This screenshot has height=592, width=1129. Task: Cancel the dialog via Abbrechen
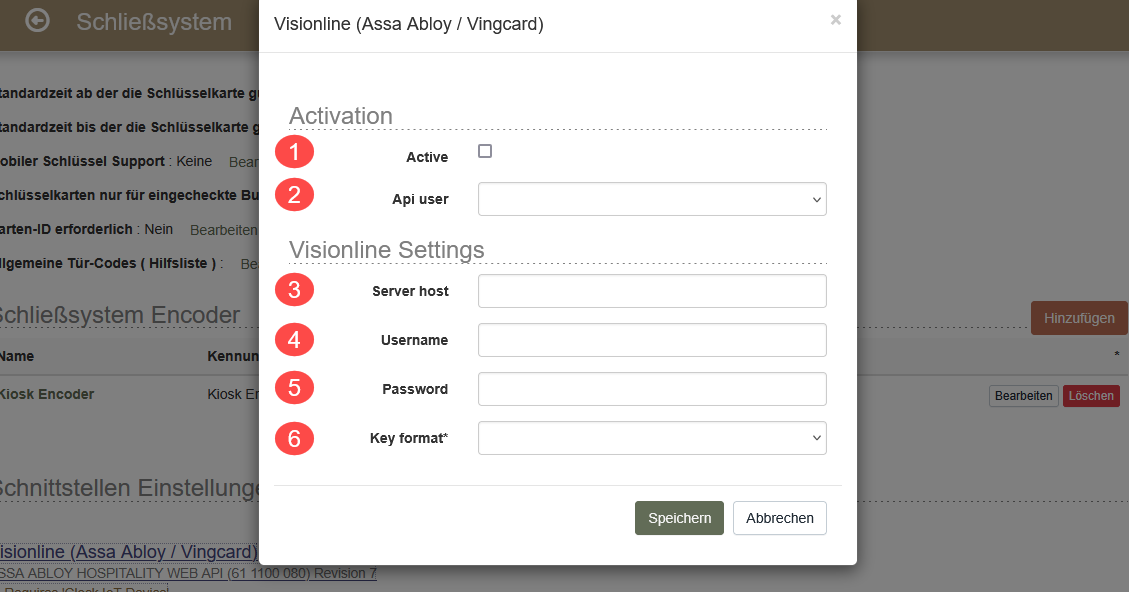pos(780,518)
